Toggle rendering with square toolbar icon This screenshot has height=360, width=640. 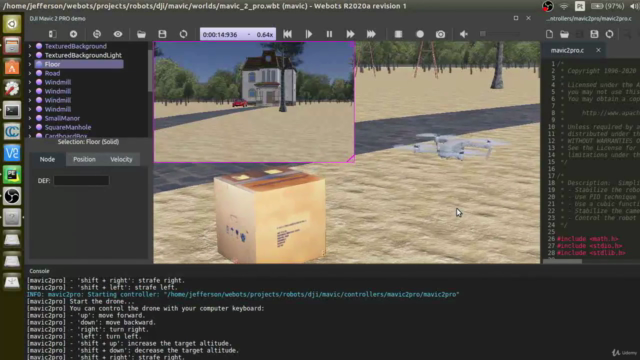(x=398, y=34)
